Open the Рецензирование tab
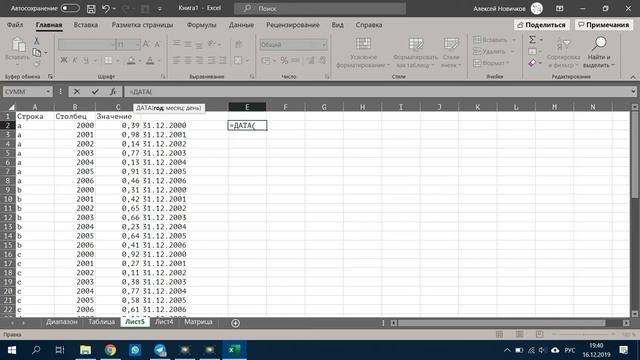This screenshot has height=360, width=640. (x=293, y=25)
